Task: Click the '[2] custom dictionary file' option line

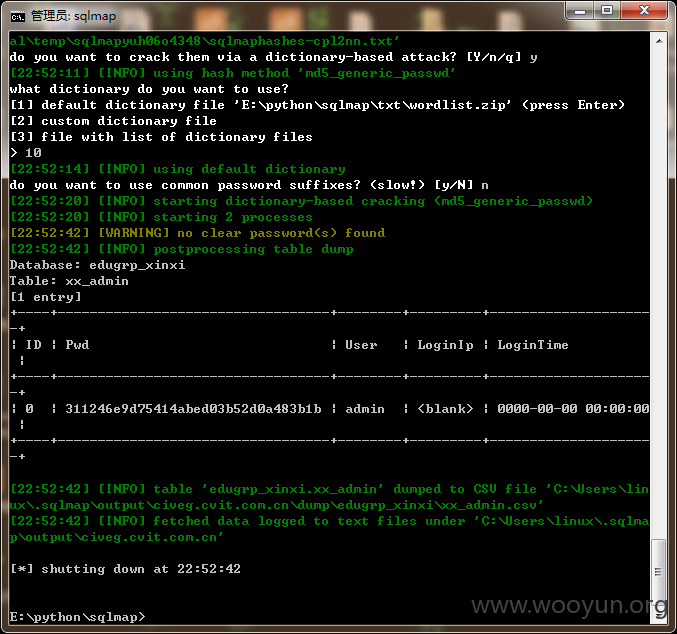Action: coord(113,121)
